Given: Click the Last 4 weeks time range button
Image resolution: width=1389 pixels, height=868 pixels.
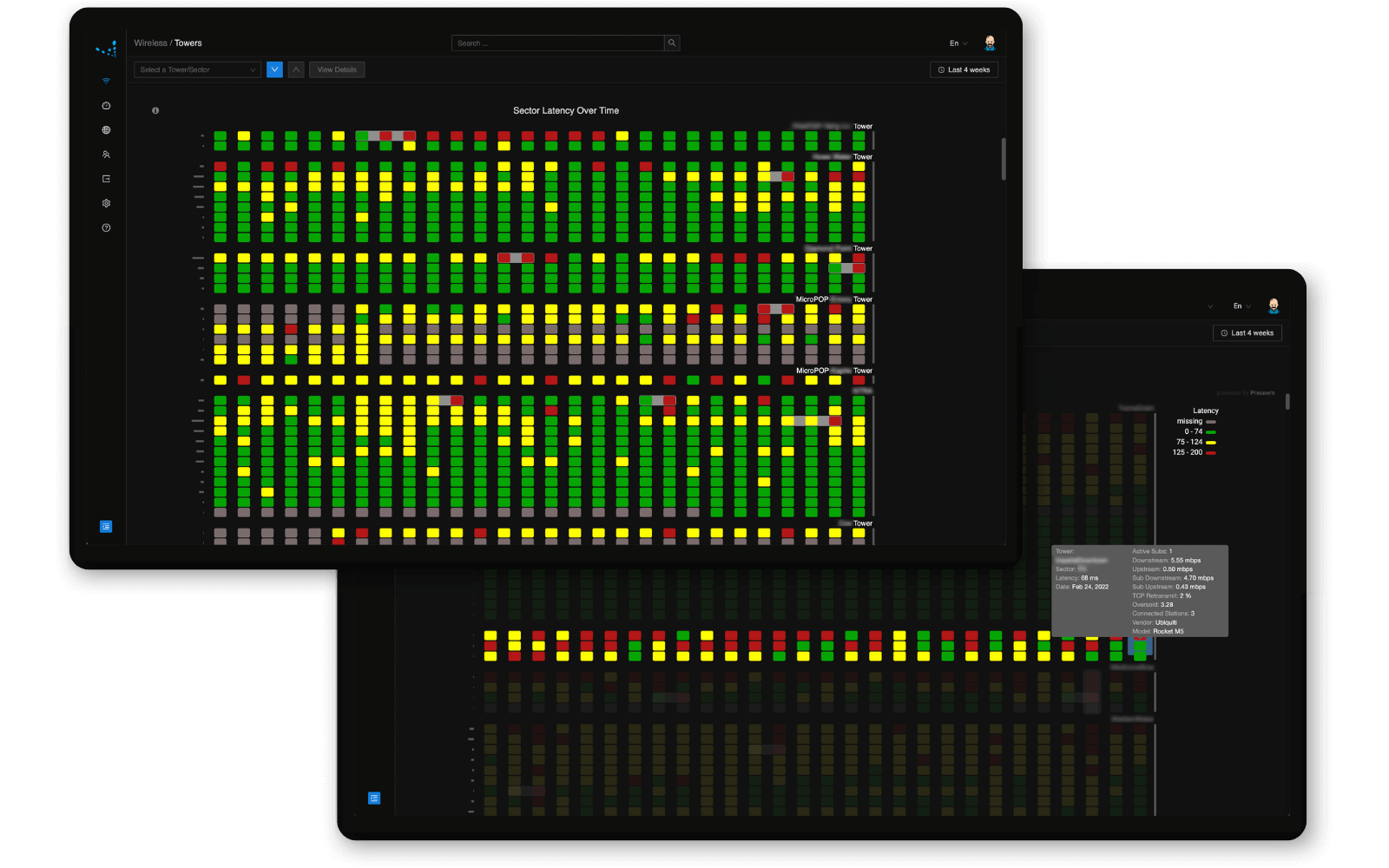Looking at the screenshot, I should (x=964, y=69).
